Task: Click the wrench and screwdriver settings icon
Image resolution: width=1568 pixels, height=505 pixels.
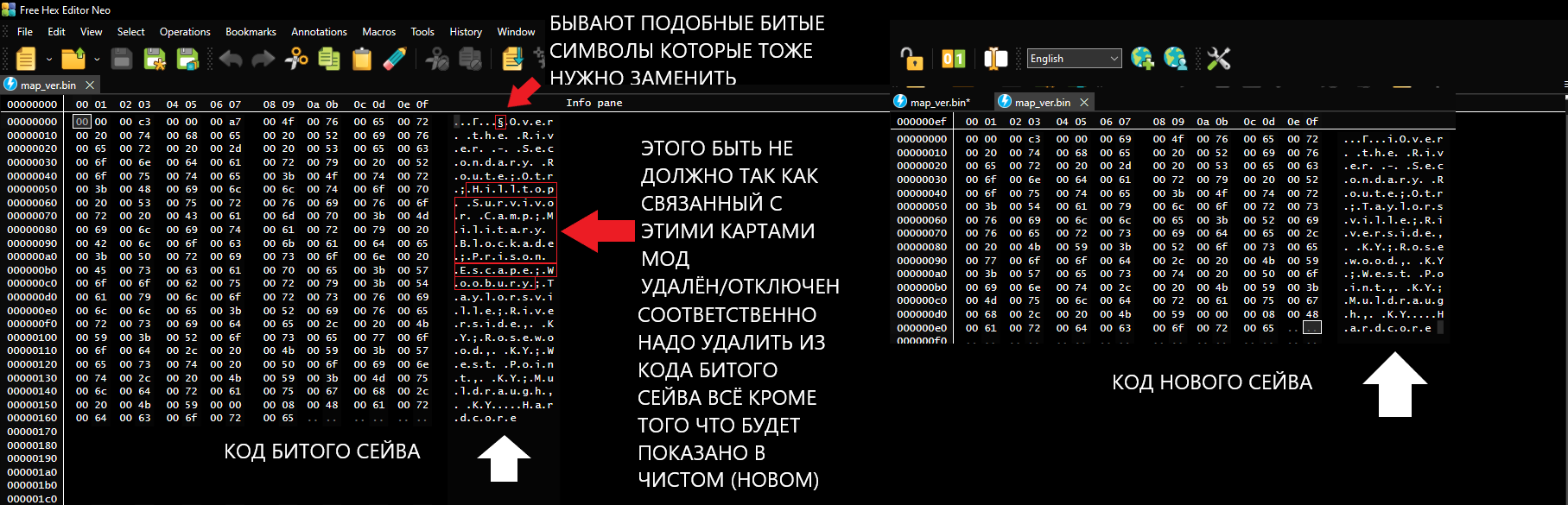Action: (x=1218, y=59)
